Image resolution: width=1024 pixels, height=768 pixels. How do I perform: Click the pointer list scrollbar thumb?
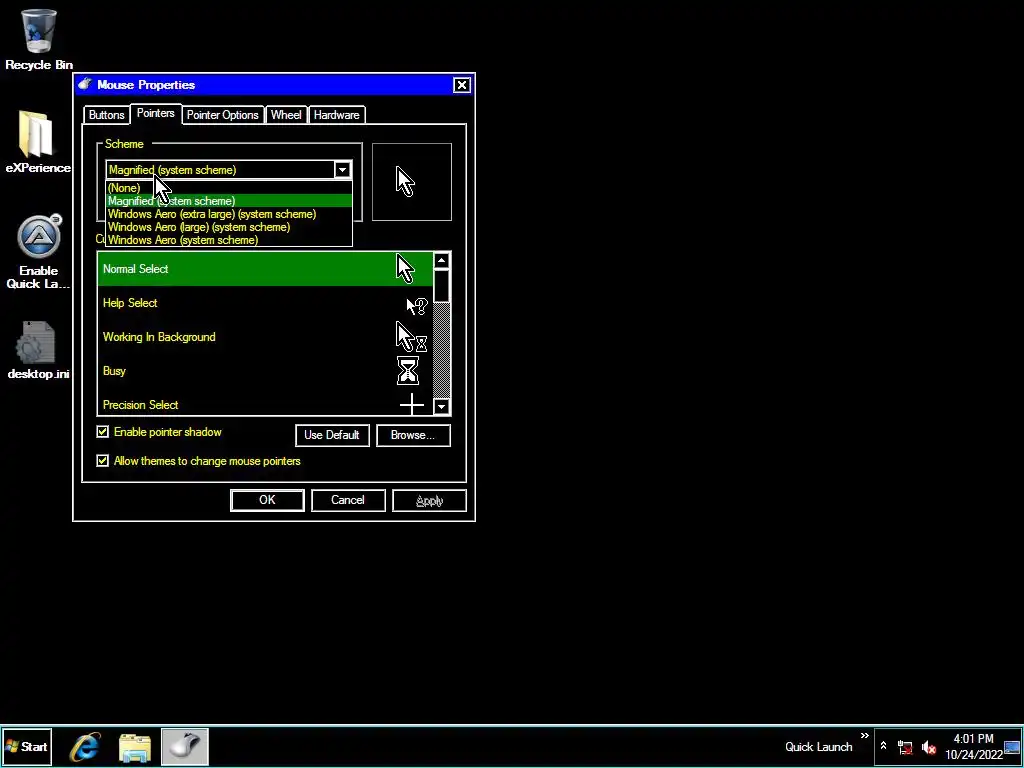point(441,285)
